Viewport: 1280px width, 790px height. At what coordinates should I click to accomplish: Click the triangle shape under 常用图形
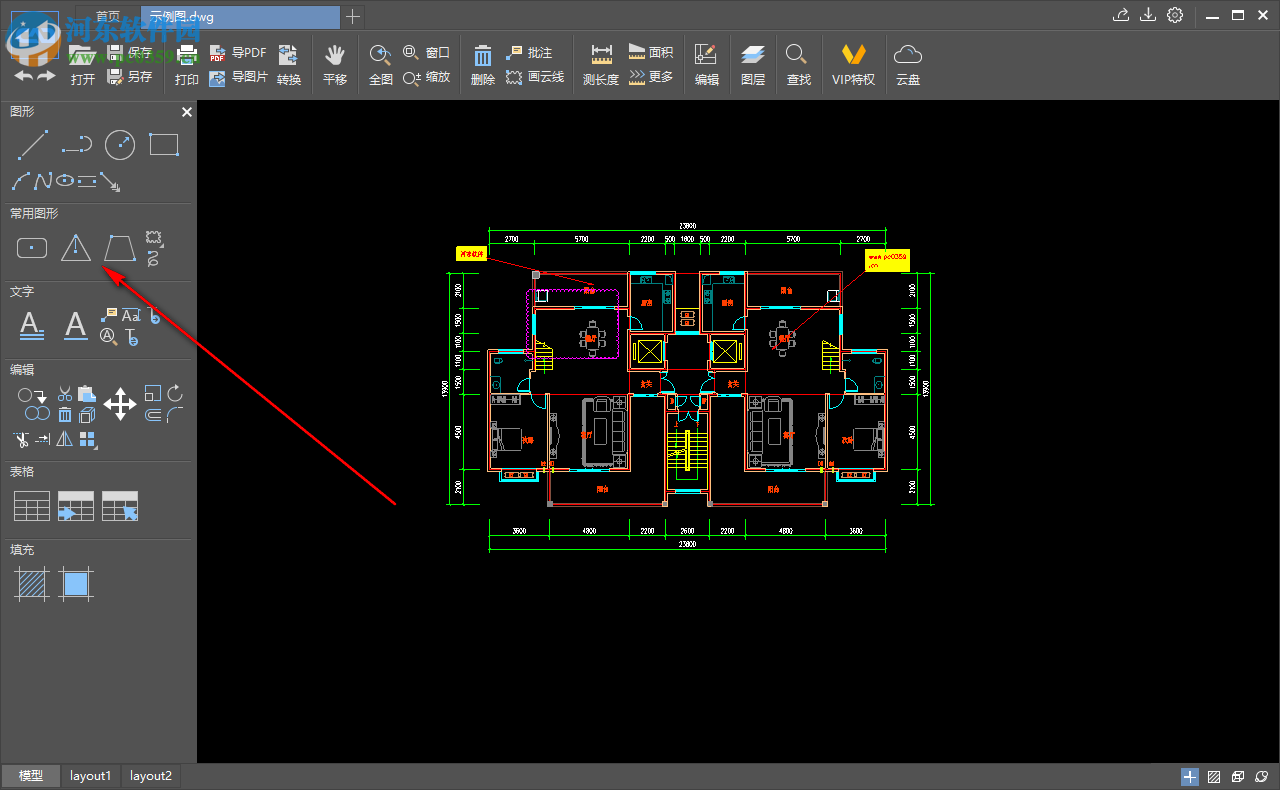pyautogui.click(x=75, y=247)
